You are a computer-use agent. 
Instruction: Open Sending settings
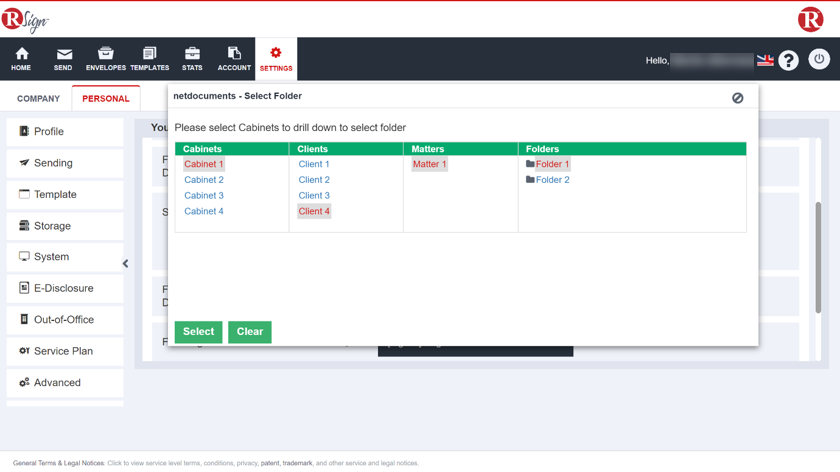pyautogui.click(x=65, y=163)
